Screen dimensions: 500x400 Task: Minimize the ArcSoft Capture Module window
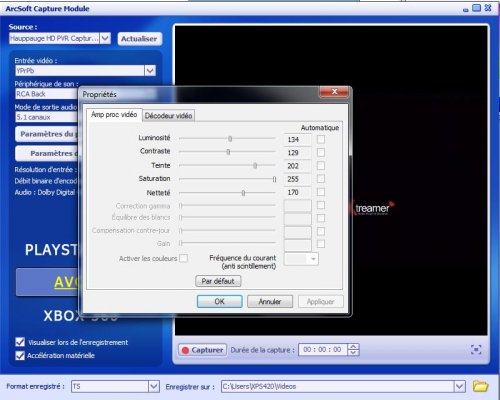[466, 10]
